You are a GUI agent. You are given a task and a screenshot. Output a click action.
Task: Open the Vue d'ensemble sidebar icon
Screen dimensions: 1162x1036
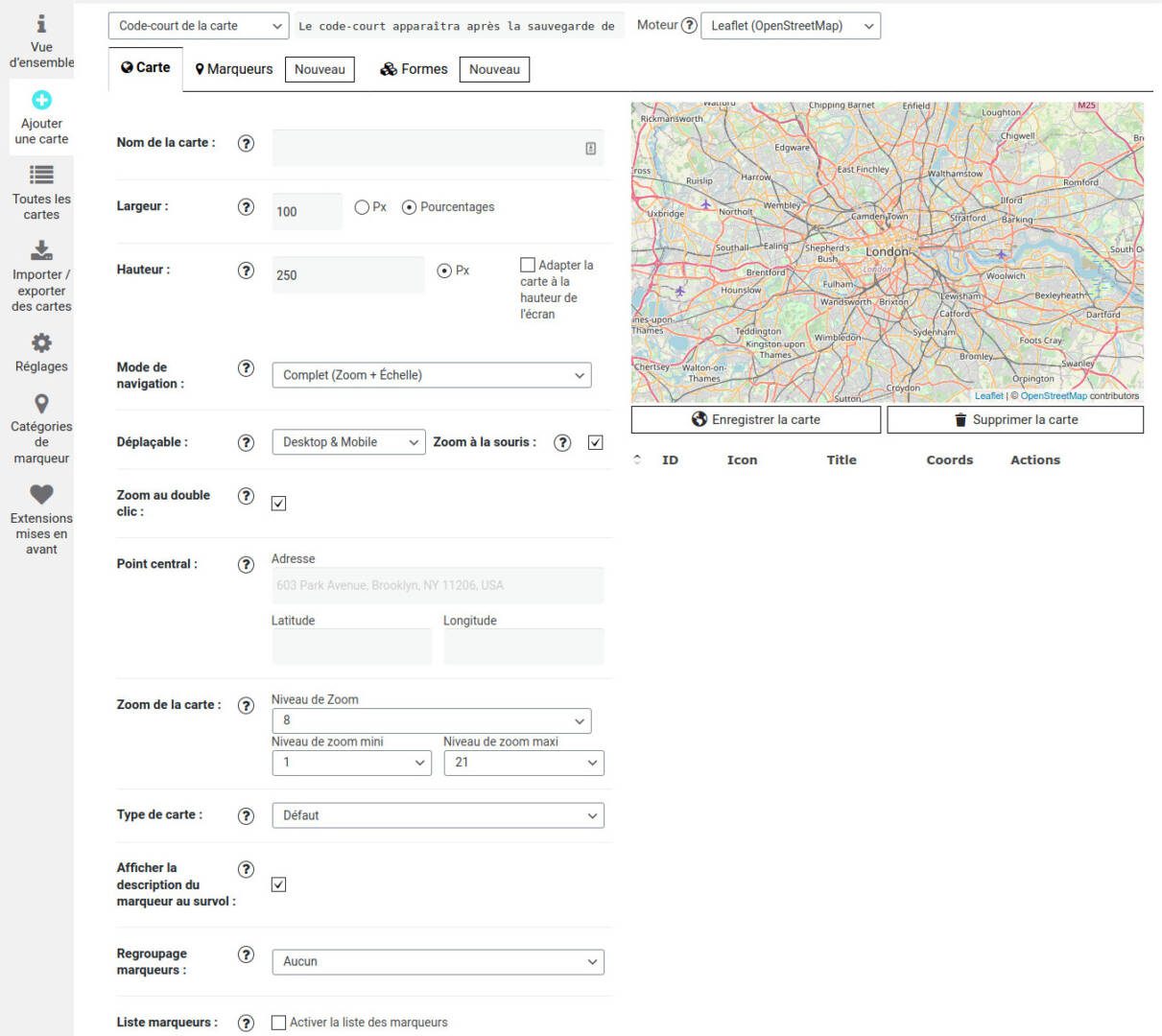41,24
